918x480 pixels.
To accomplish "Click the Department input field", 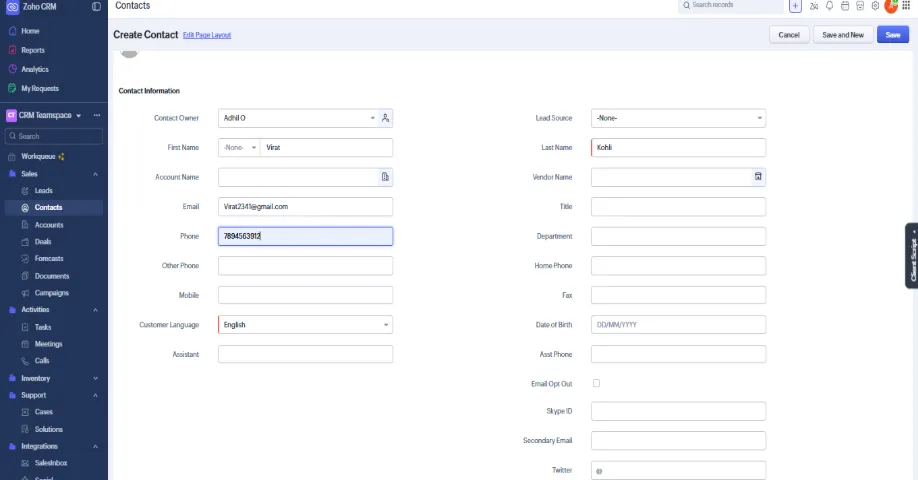I will pyautogui.click(x=678, y=236).
